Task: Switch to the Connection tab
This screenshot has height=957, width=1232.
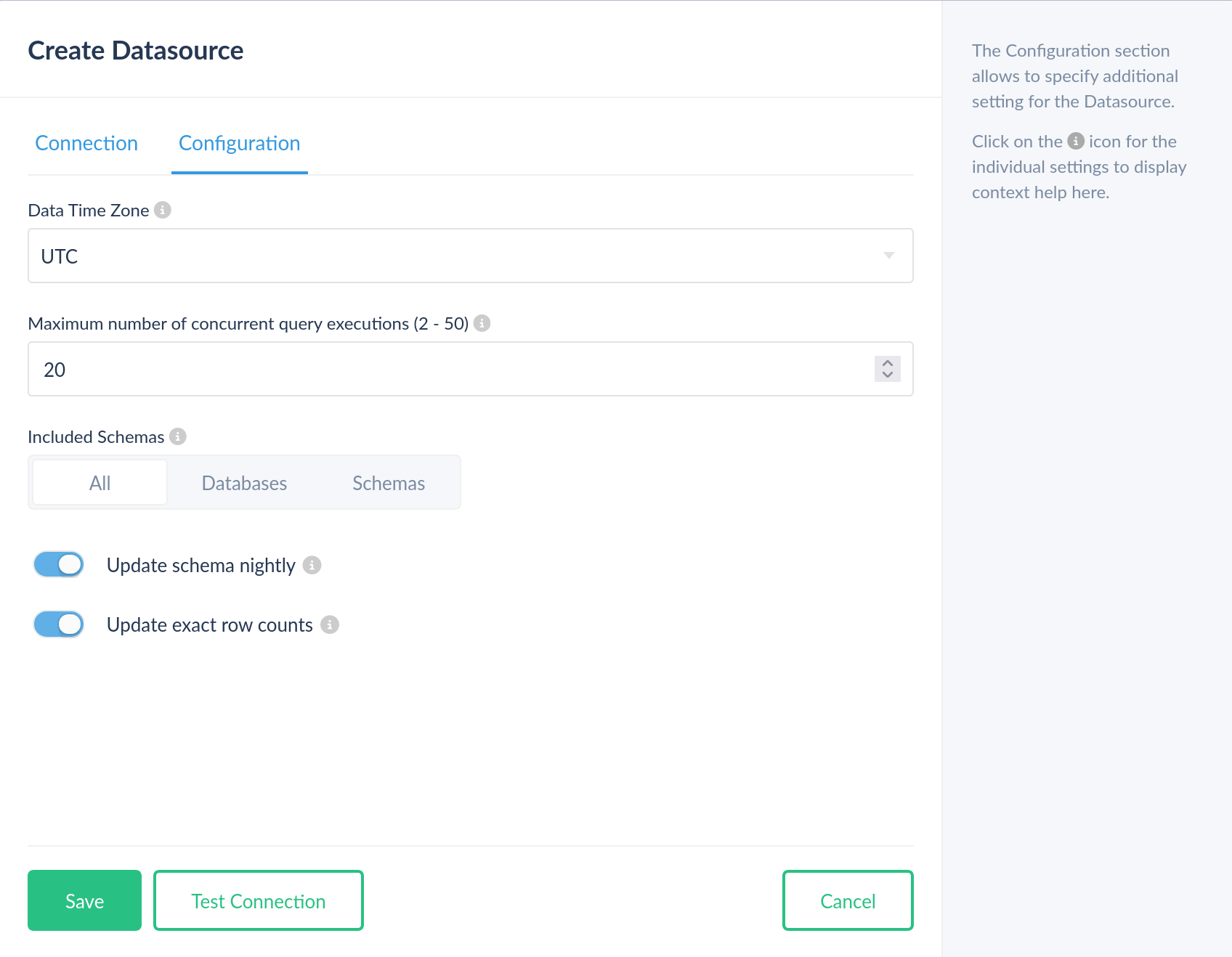Action: pyautogui.click(x=86, y=143)
